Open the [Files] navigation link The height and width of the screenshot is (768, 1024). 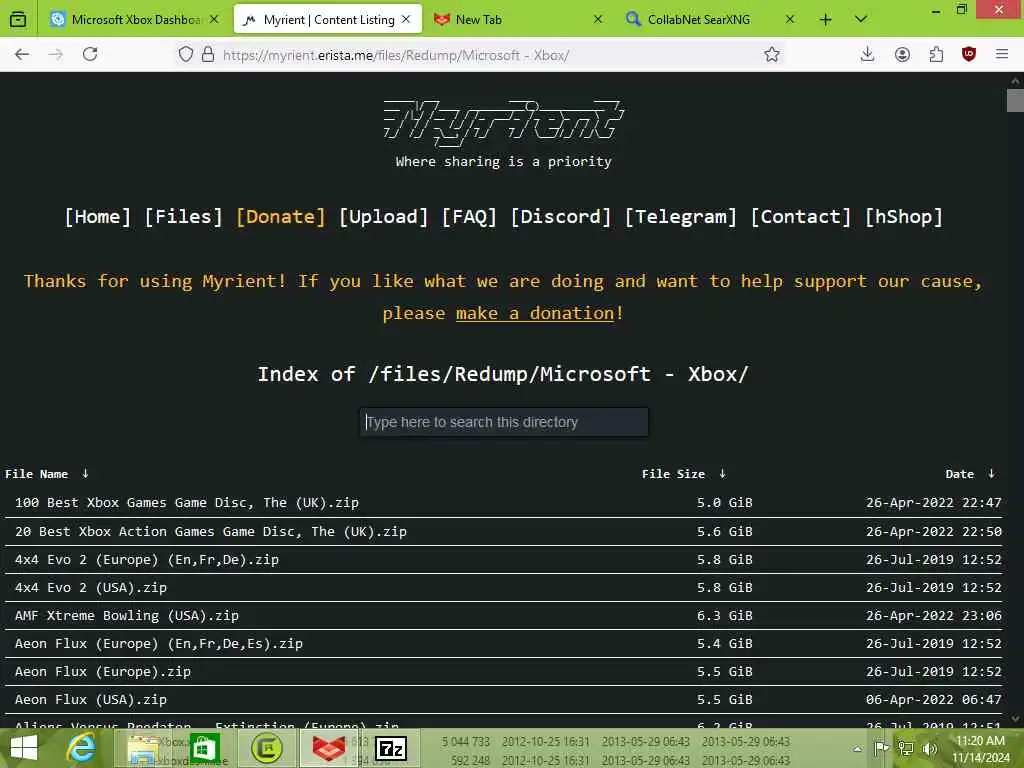coord(184,217)
